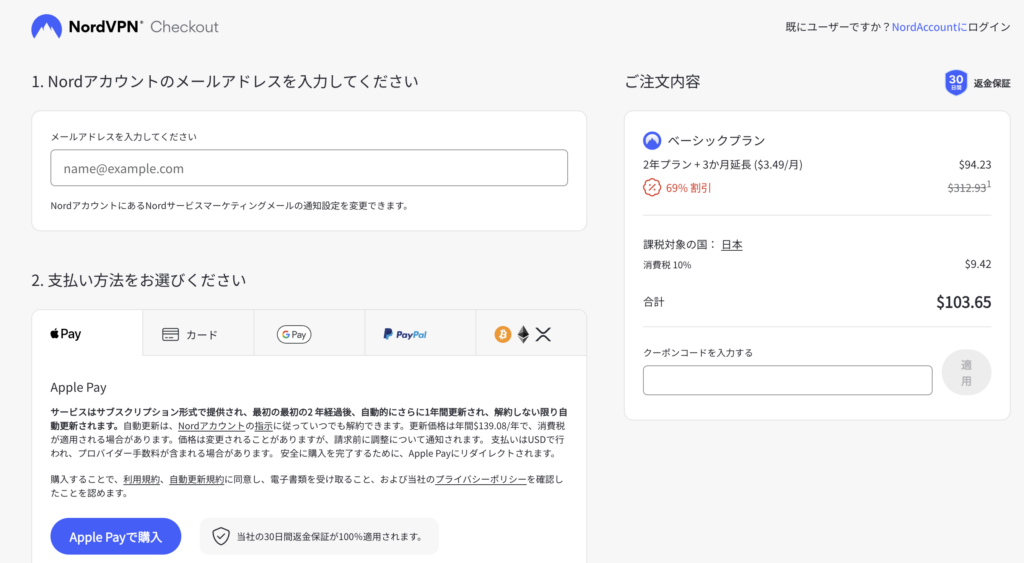Click the Apple Pay section heading
This screenshot has height=563, width=1024.
pyautogui.click(x=78, y=387)
